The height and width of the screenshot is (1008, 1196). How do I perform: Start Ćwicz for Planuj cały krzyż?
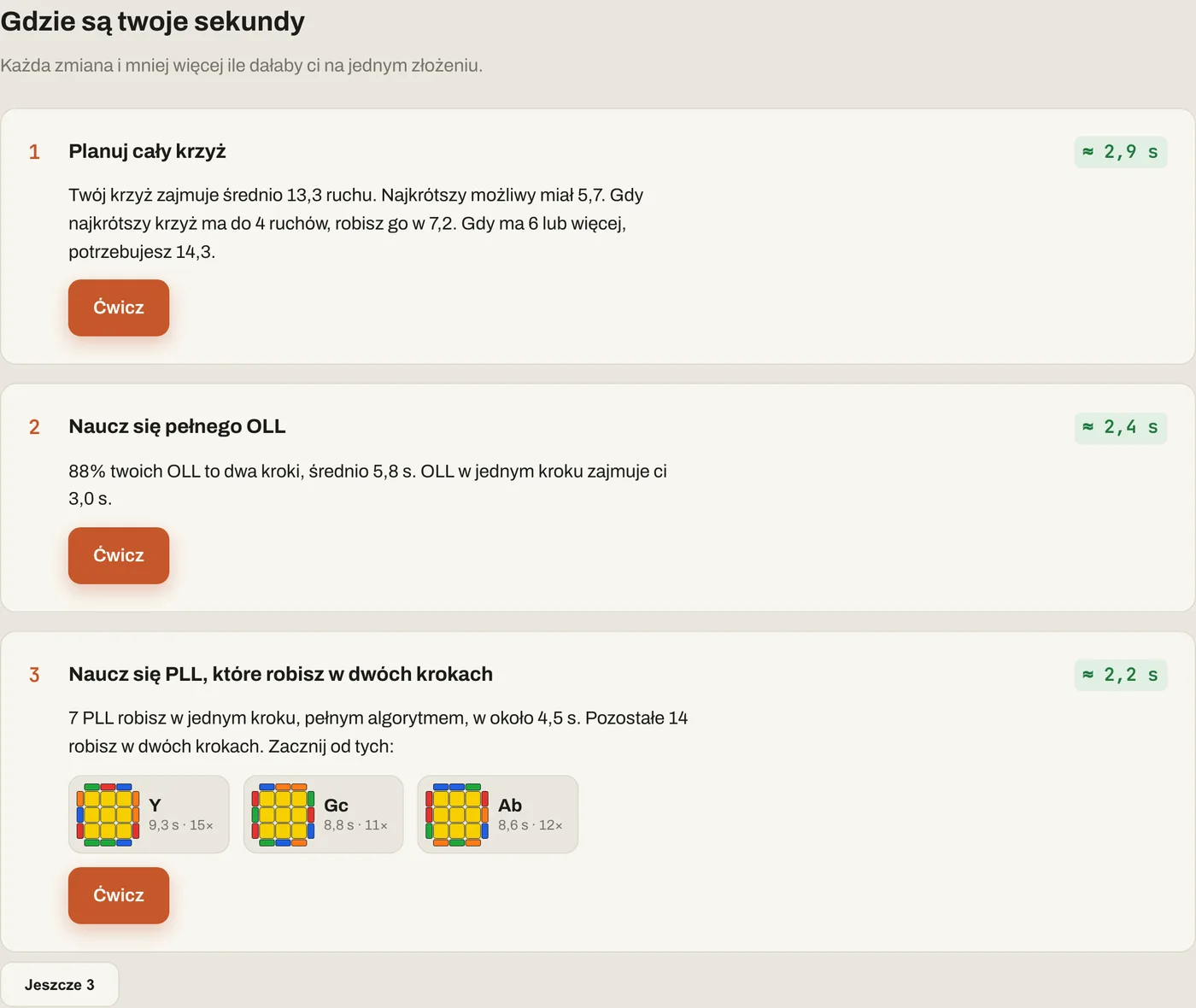pos(119,308)
